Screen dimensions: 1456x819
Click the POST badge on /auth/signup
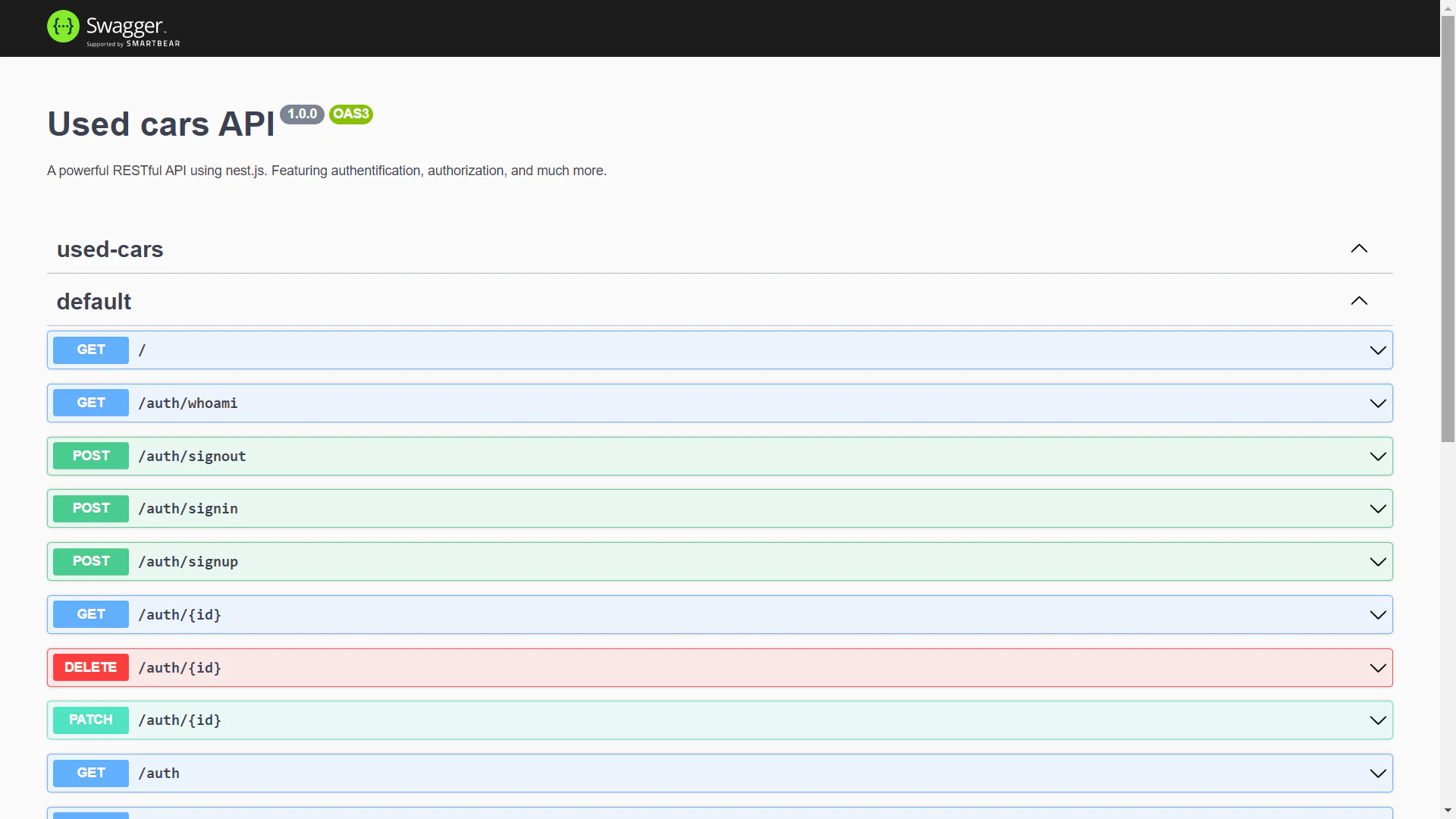click(x=90, y=561)
